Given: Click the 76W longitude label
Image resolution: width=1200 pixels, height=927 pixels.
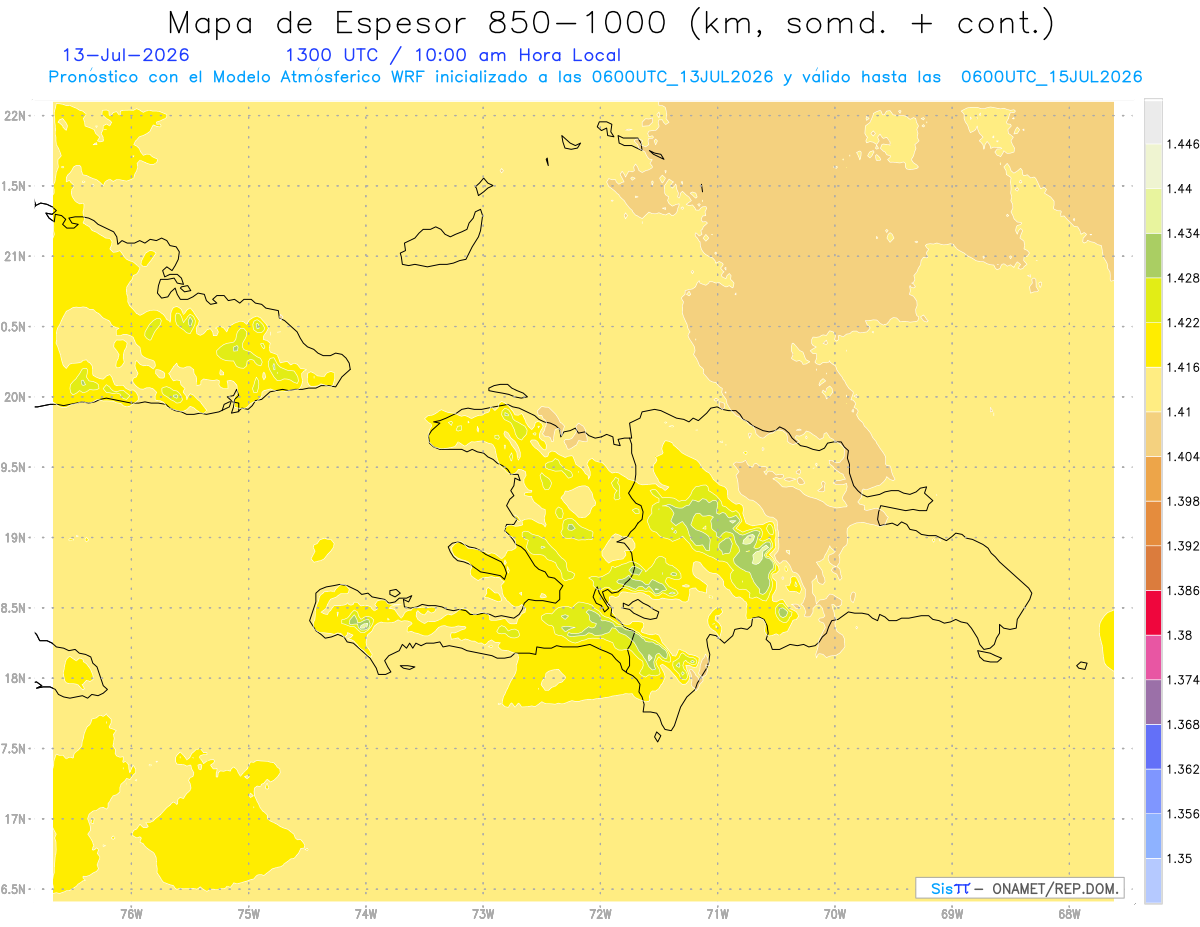Looking at the screenshot, I should pos(131,913).
